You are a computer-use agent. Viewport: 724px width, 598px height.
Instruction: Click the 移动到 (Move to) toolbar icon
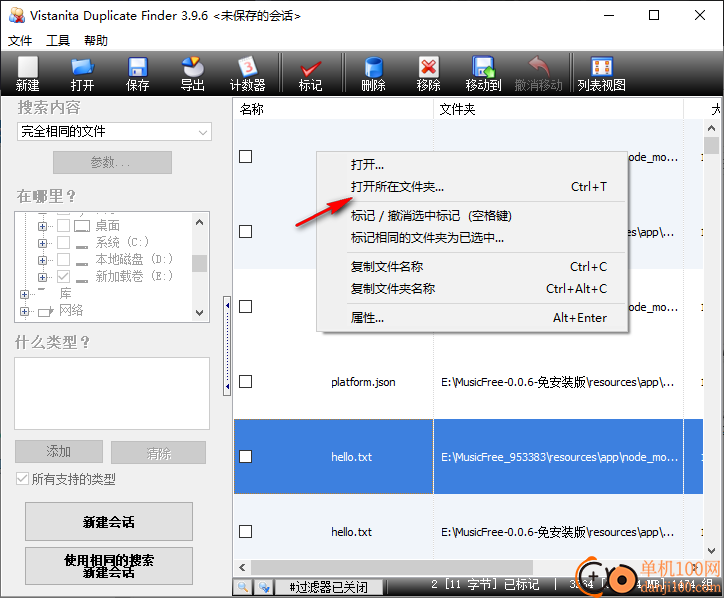483,74
